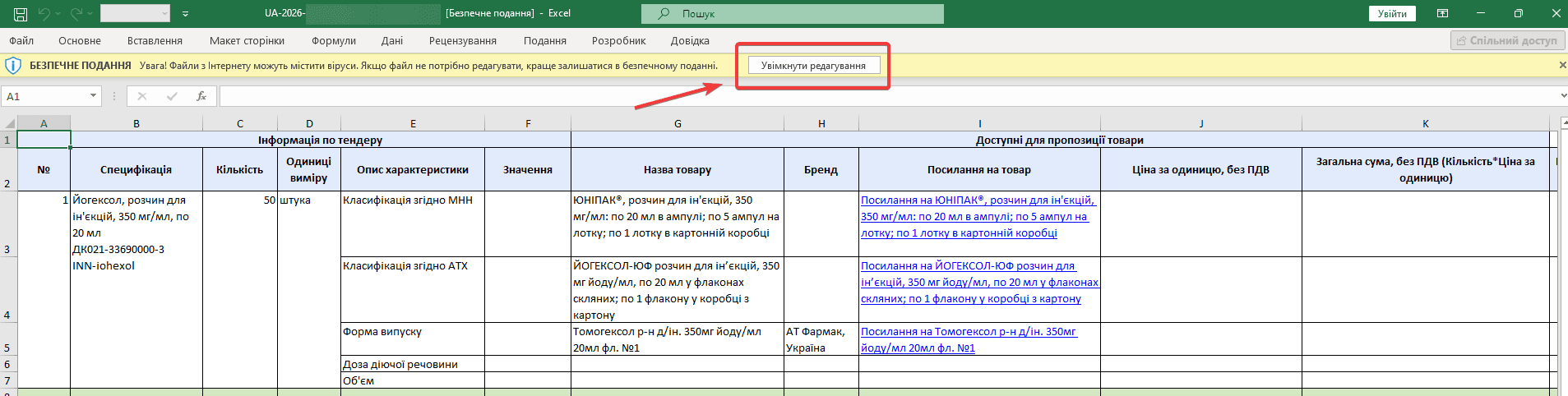Select column G header

point(678,123)
